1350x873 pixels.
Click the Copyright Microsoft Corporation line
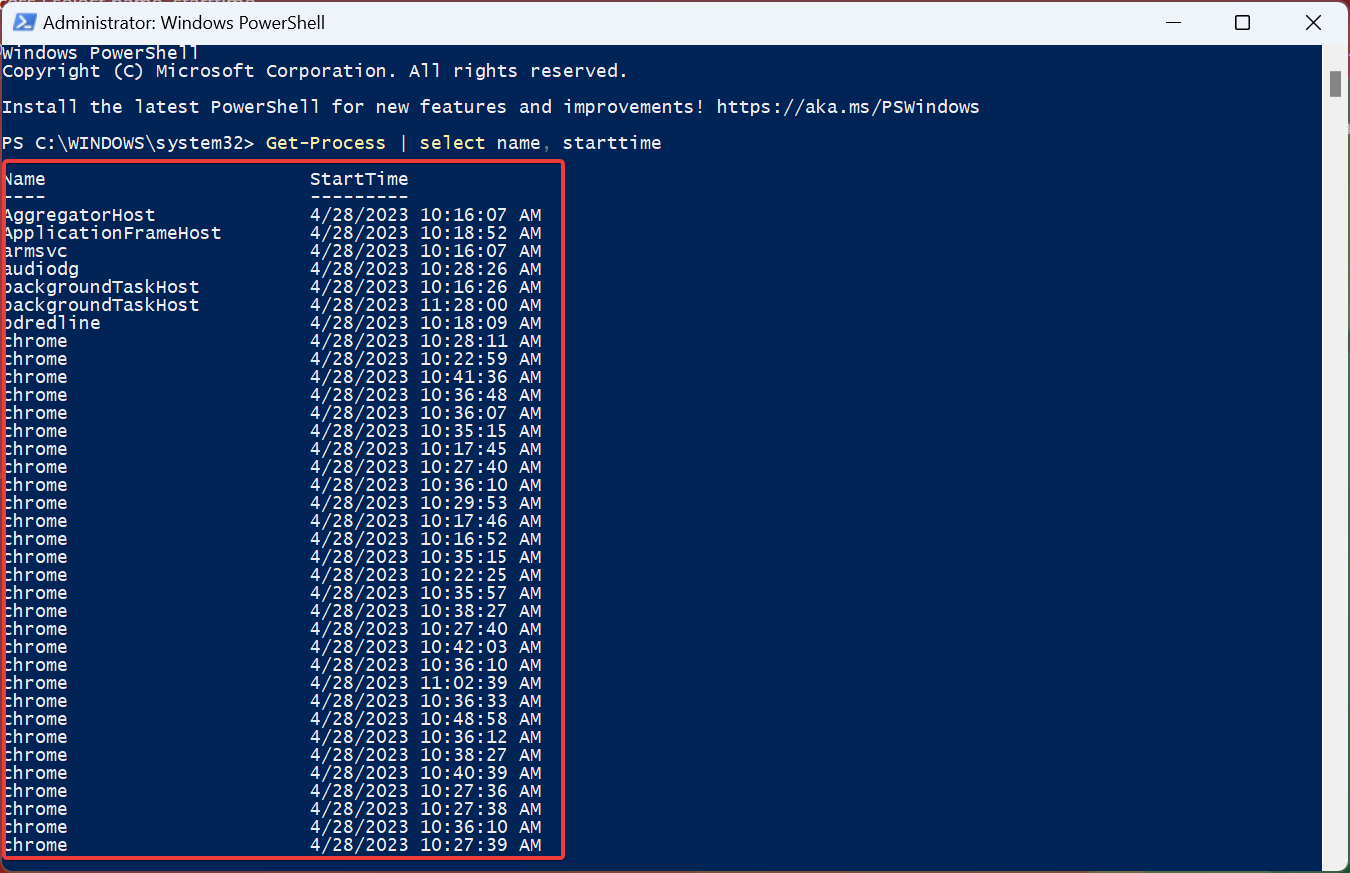315,71
